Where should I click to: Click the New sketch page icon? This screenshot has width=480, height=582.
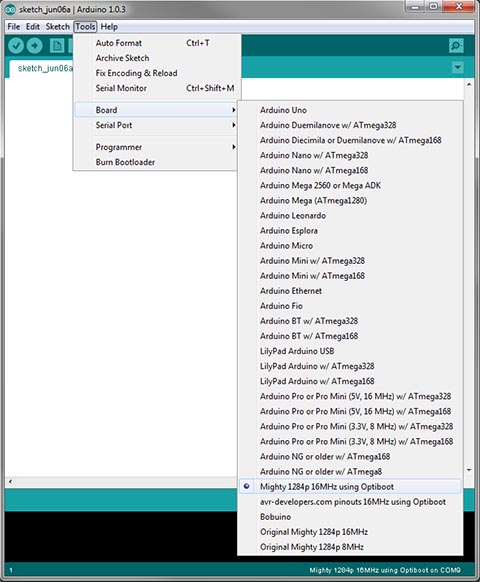(x=57, y=46)
